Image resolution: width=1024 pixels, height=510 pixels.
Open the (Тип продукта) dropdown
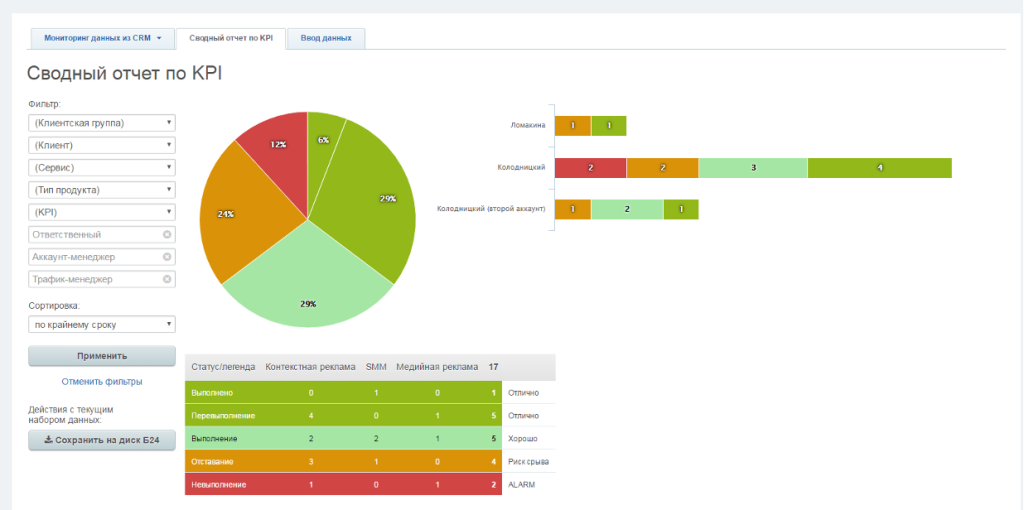(x=102, y=190)
